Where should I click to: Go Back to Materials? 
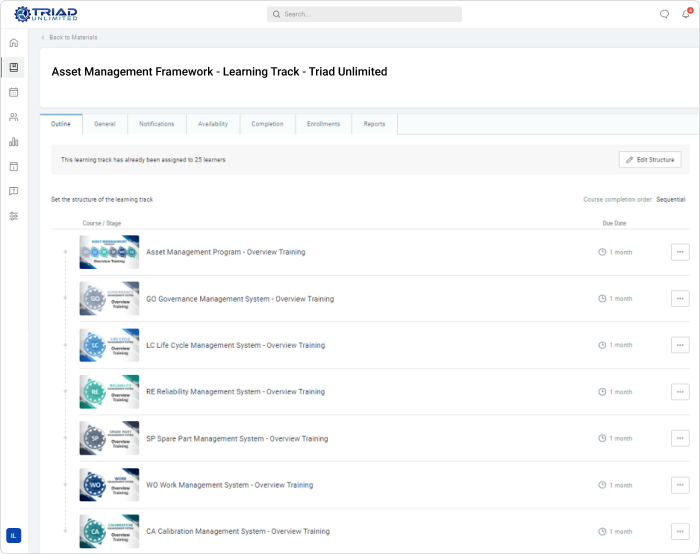(69, 37)
